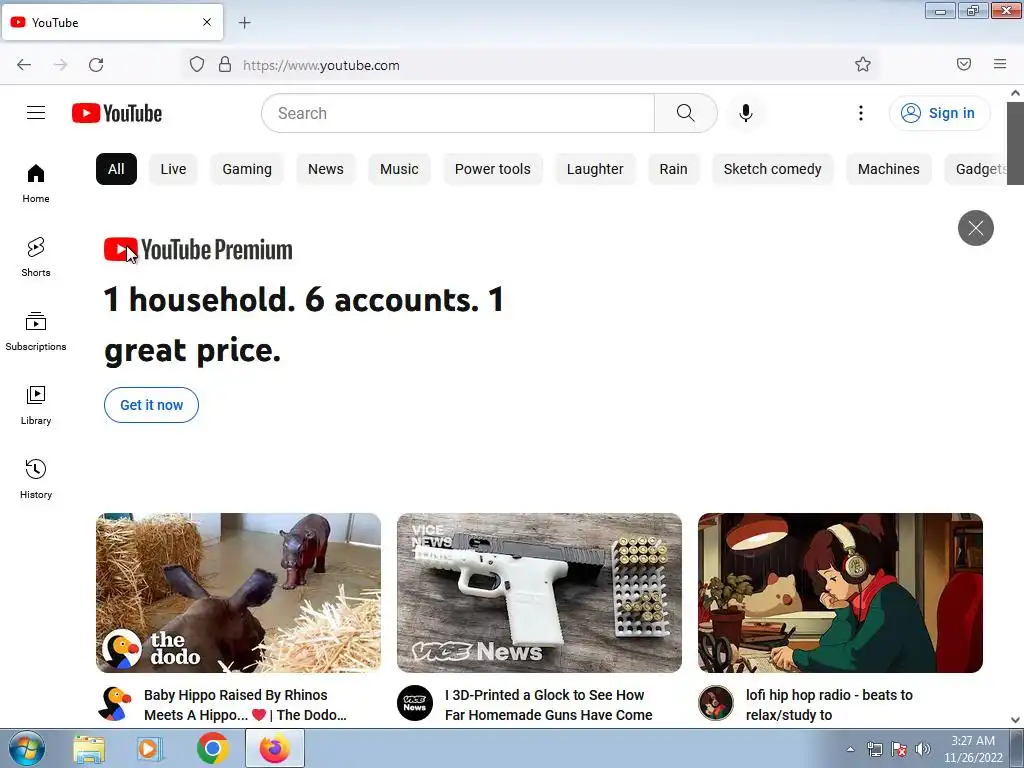Open the volume speaker tray icon
Viewport: 1024px width, 768px height.
pyautogui.click(x=923, y=749)
